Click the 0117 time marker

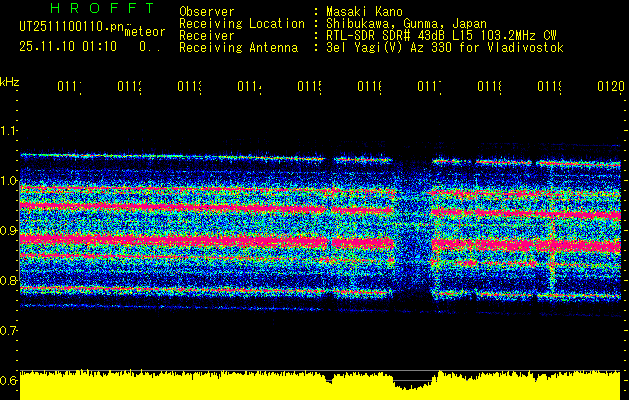430,86
